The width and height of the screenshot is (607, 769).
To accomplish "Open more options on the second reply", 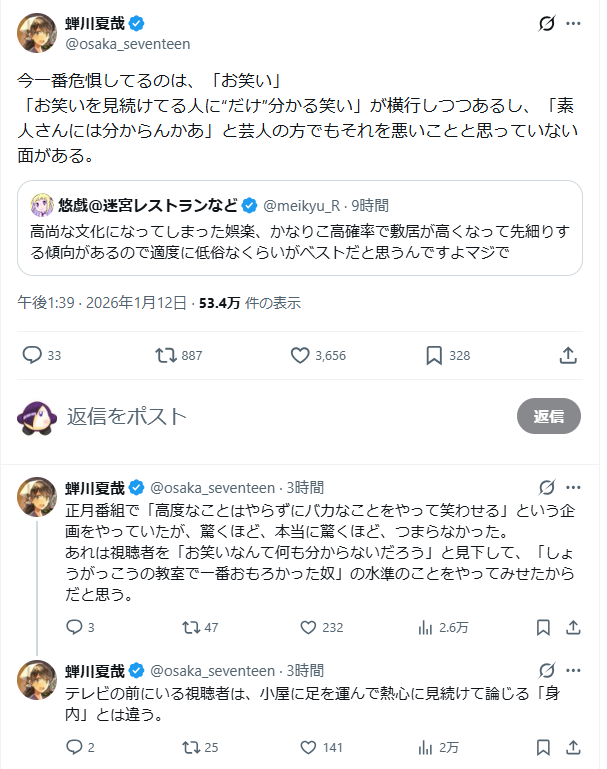I will (573, 670).
